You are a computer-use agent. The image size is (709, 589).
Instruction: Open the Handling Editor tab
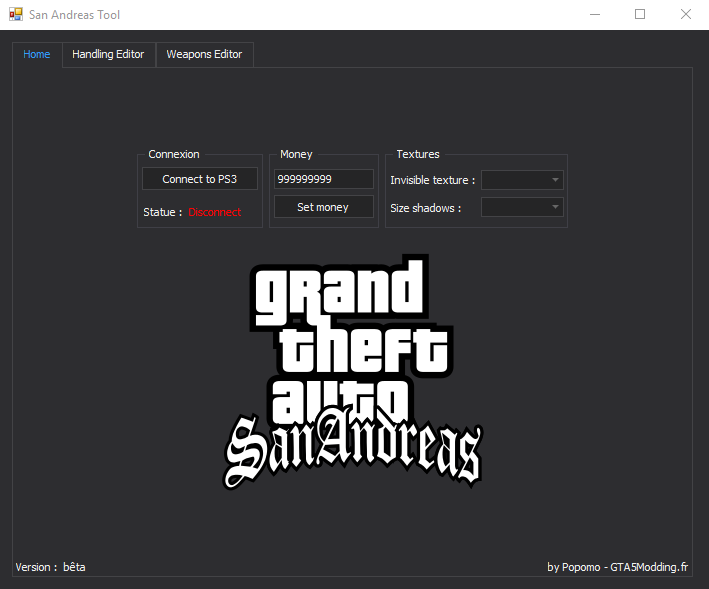pos(108,54)
